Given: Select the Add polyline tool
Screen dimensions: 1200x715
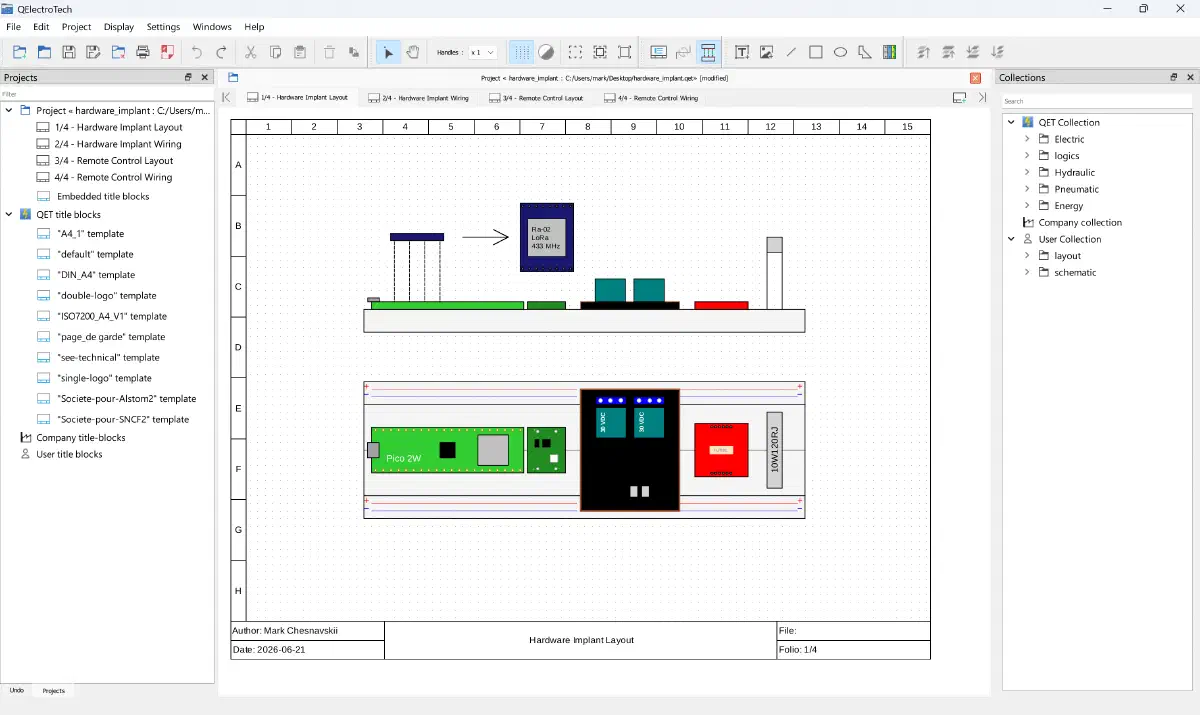Looking at the screenshot, I should pos(865,52).
